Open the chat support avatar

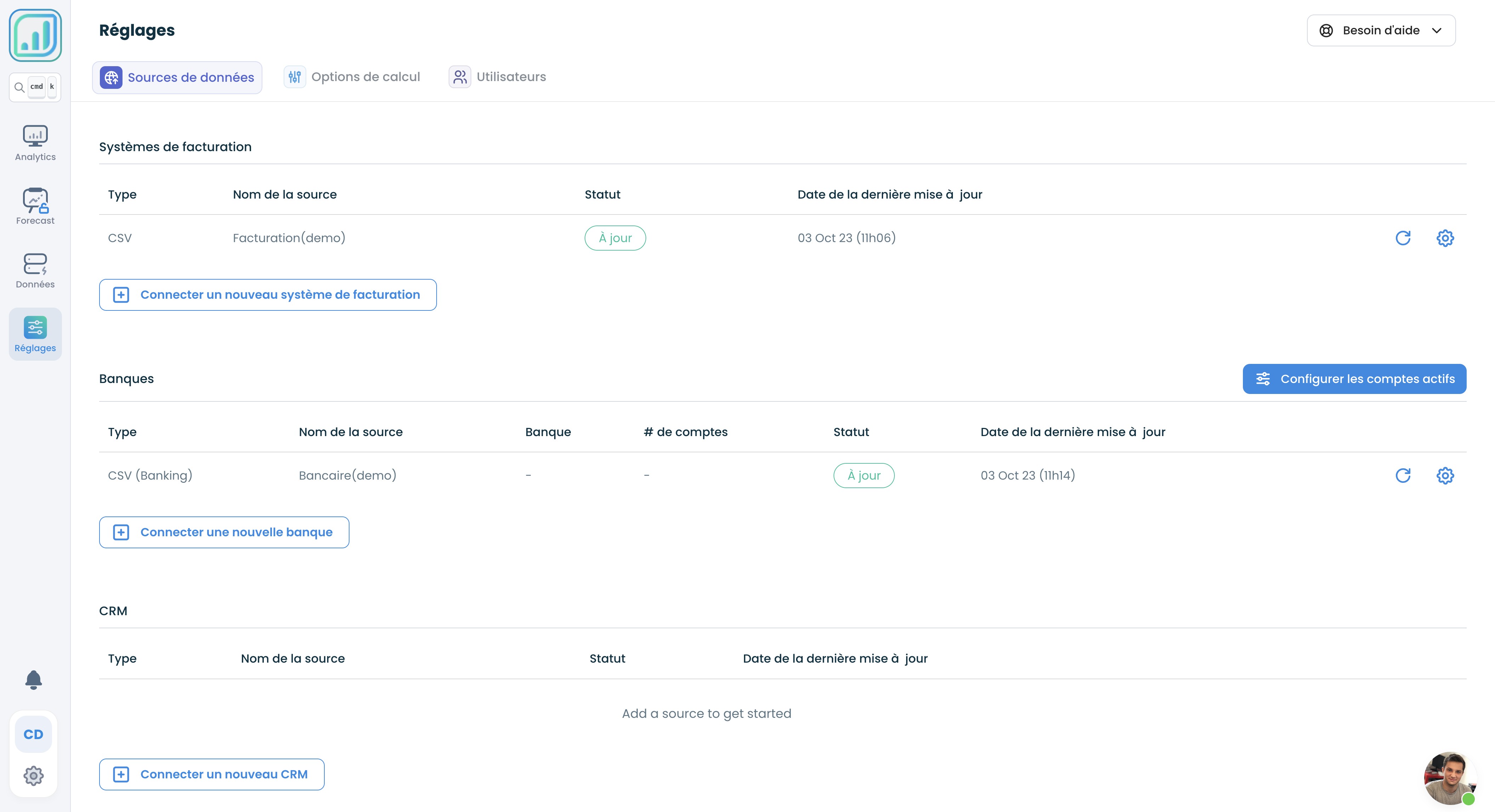[x=1450, y=778]
